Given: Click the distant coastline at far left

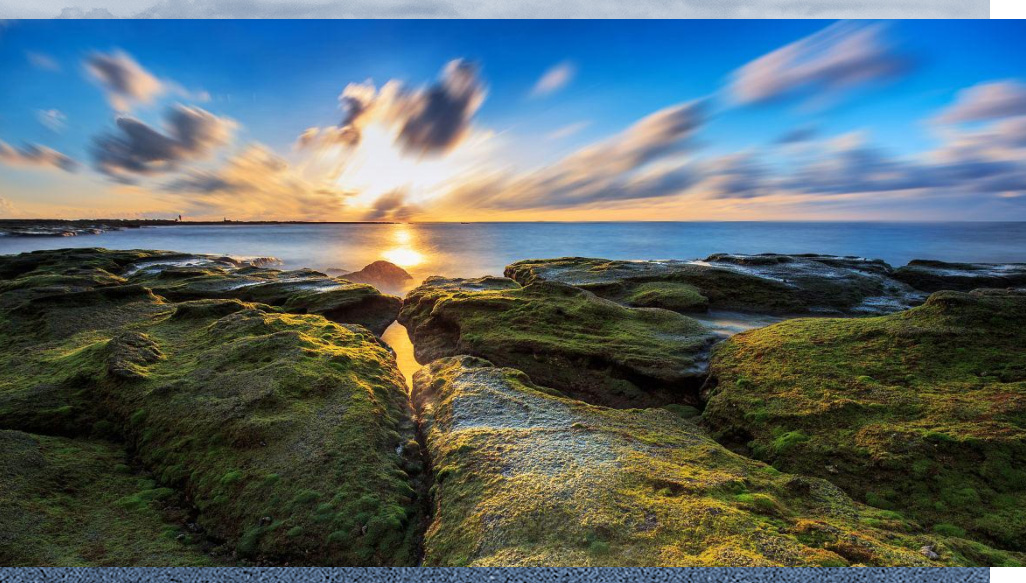Looking at the screenshot, I should 60,224.
